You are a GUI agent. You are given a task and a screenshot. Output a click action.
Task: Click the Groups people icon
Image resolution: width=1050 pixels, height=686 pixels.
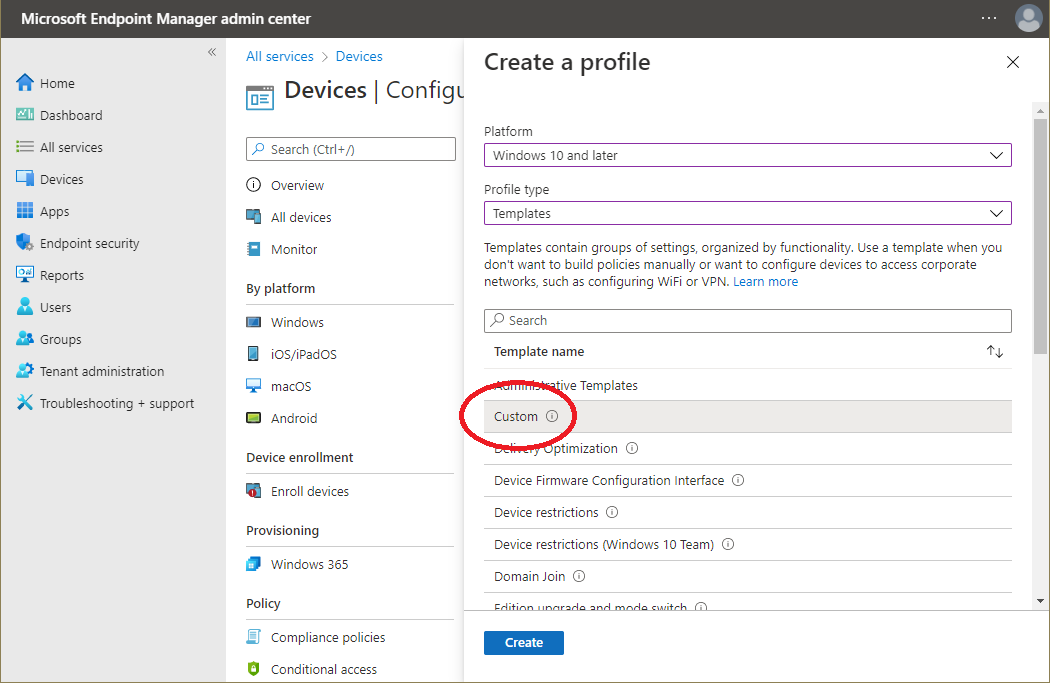(25, 338)
